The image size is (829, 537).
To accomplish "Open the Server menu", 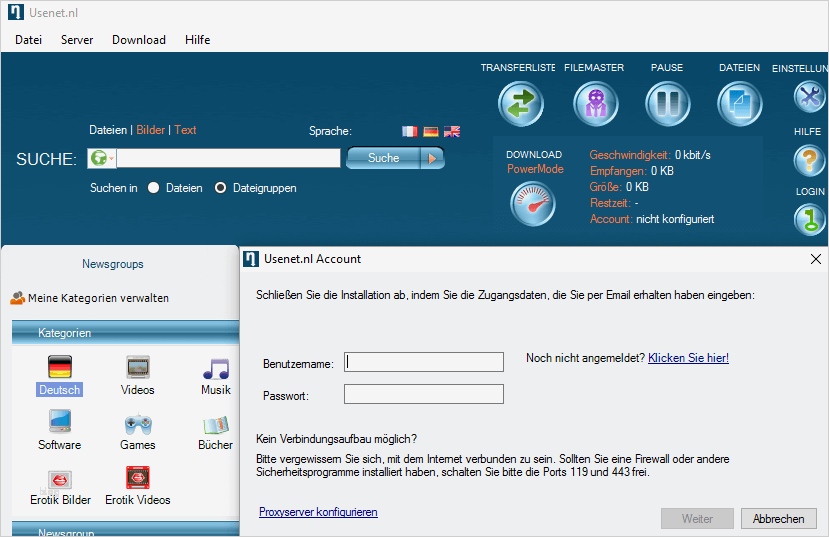I will point(77,40).
